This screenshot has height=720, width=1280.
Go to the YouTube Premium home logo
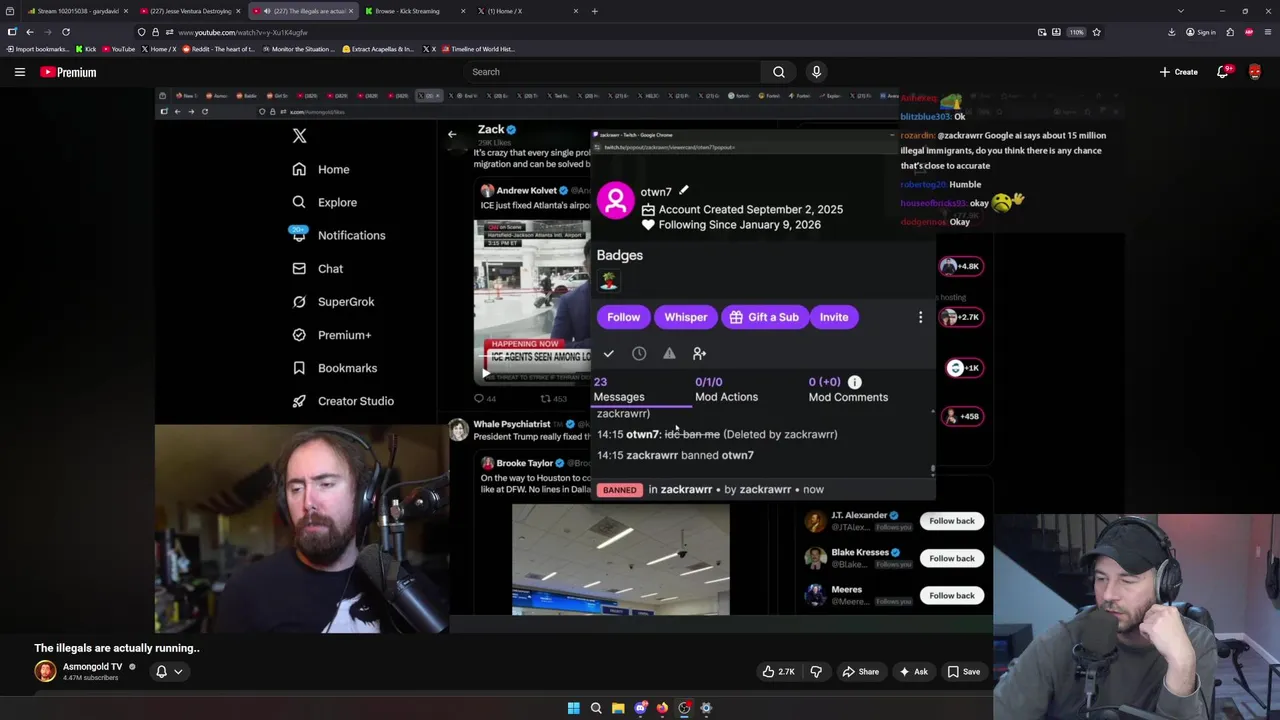pyautogui.click(x=68, y=72)
